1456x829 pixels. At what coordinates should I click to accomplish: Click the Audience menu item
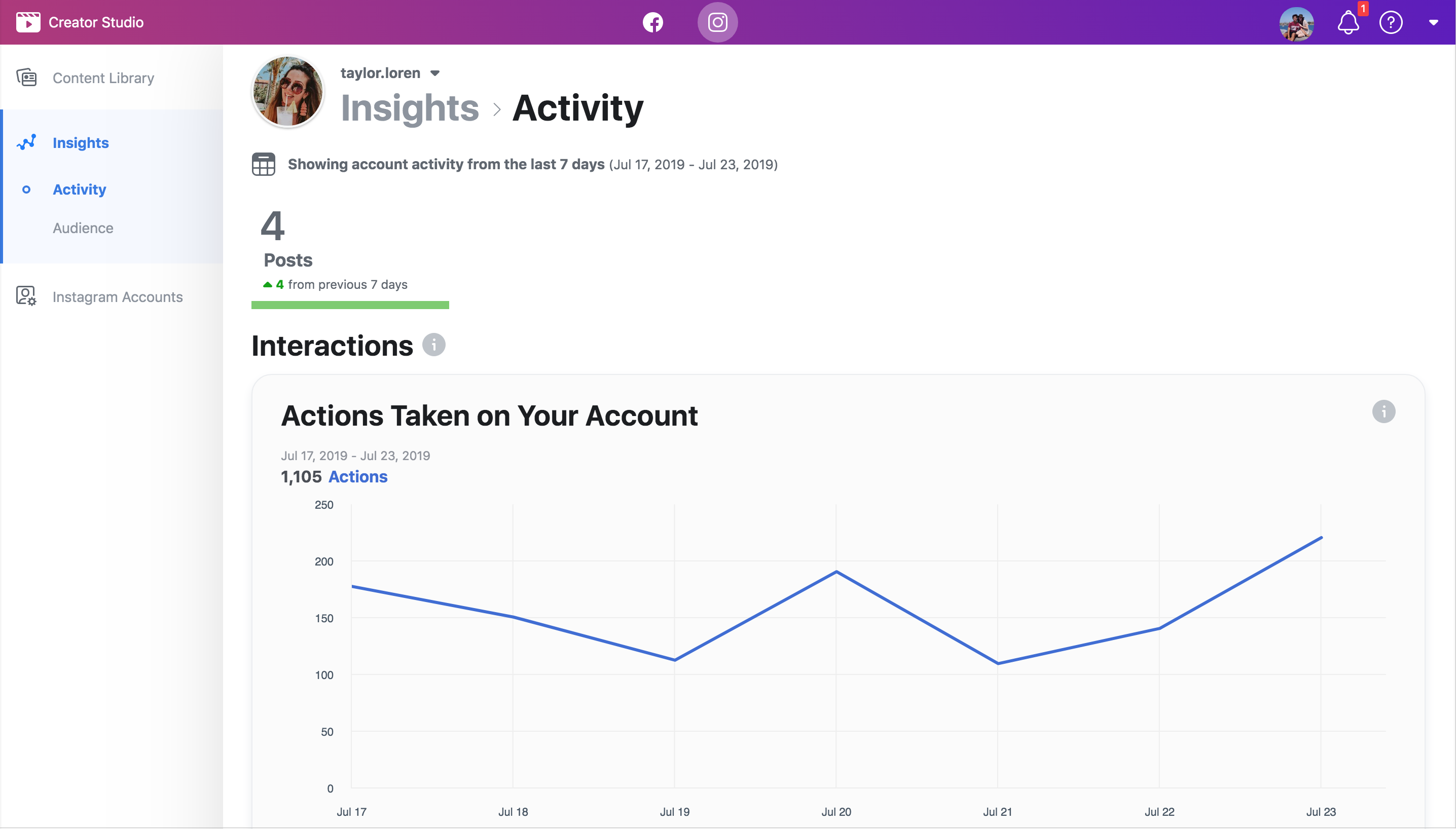(x=84, y=228)
